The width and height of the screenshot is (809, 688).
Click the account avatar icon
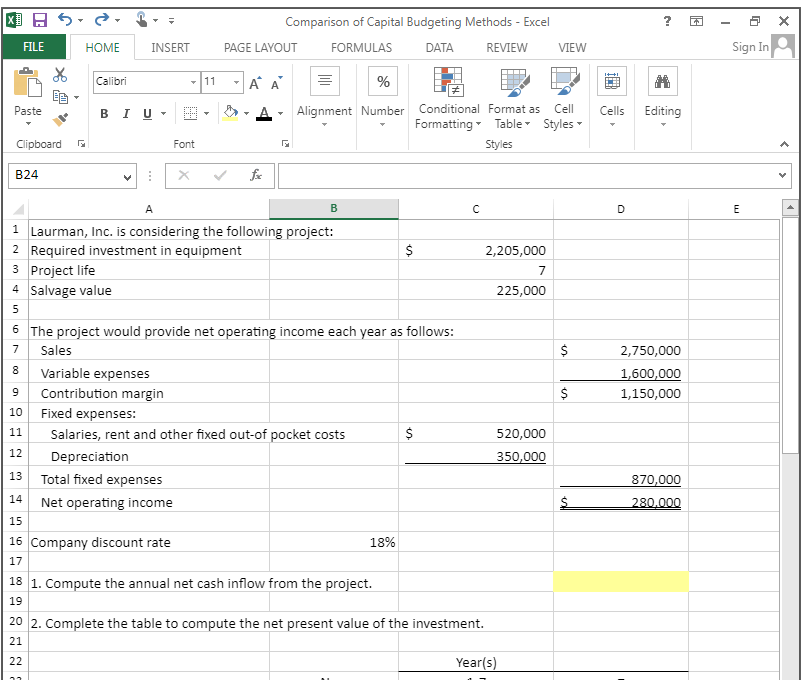click(783, 46)
